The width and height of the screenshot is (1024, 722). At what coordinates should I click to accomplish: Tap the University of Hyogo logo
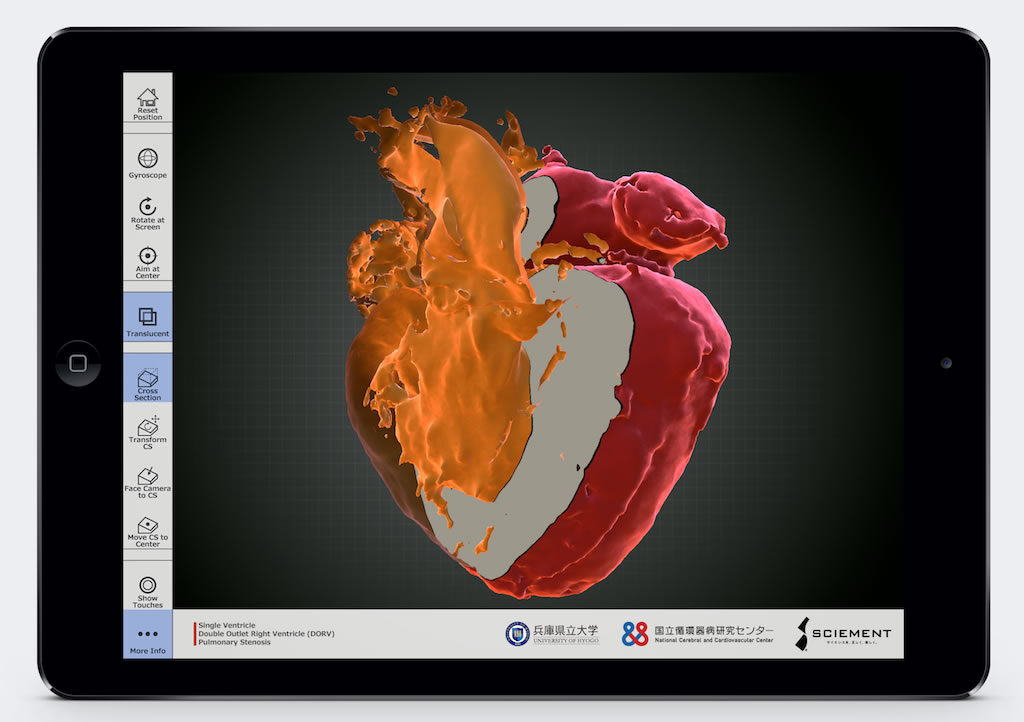click(552, 634)
